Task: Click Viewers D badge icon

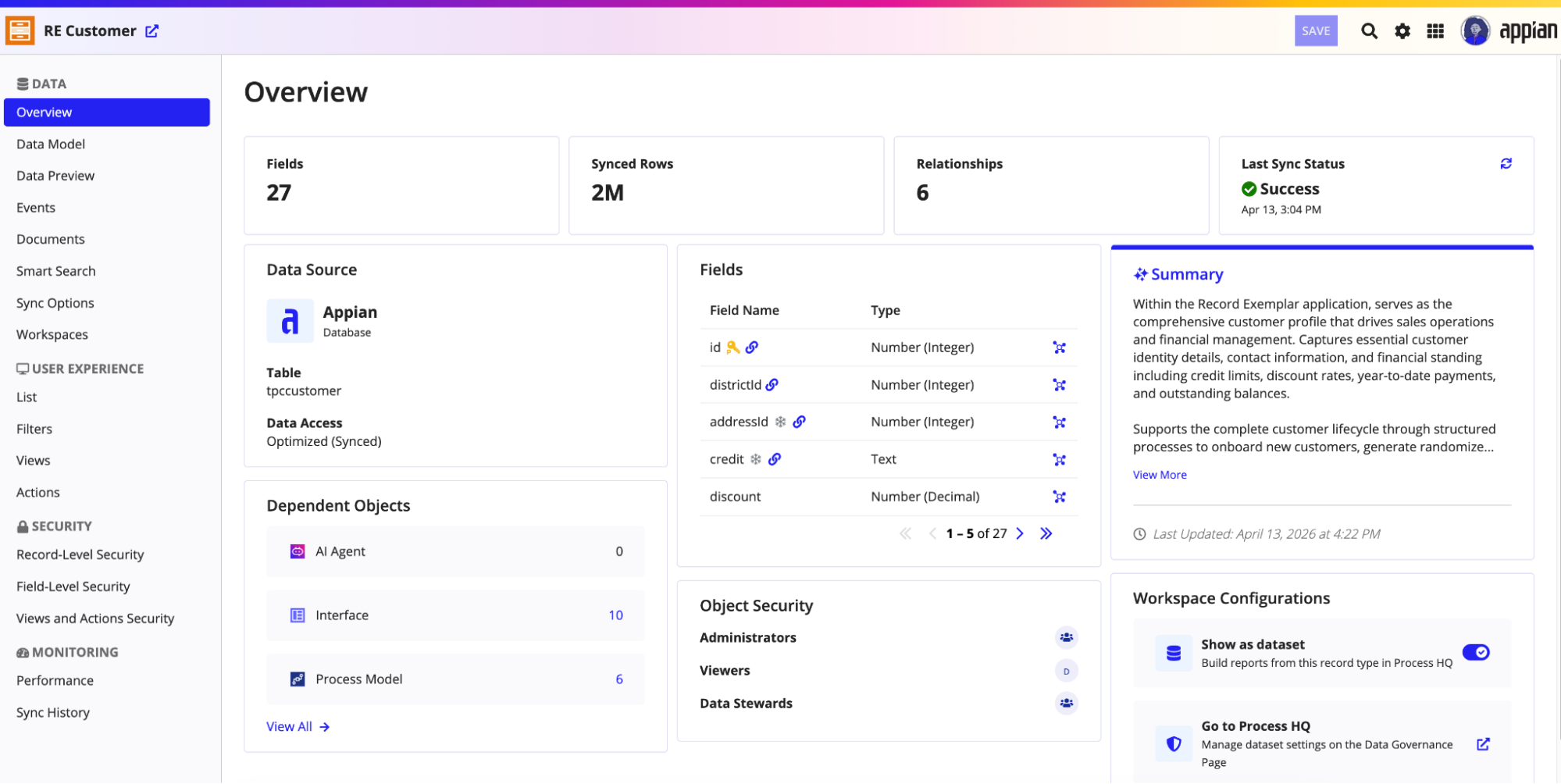Action: [1066, 671]
